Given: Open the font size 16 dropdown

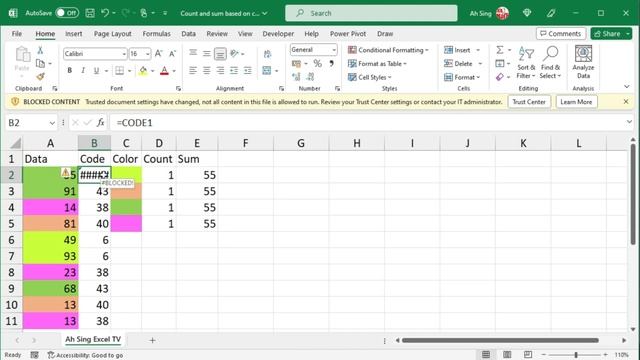Looking at the screenshot, I should (x=147, y=54).
